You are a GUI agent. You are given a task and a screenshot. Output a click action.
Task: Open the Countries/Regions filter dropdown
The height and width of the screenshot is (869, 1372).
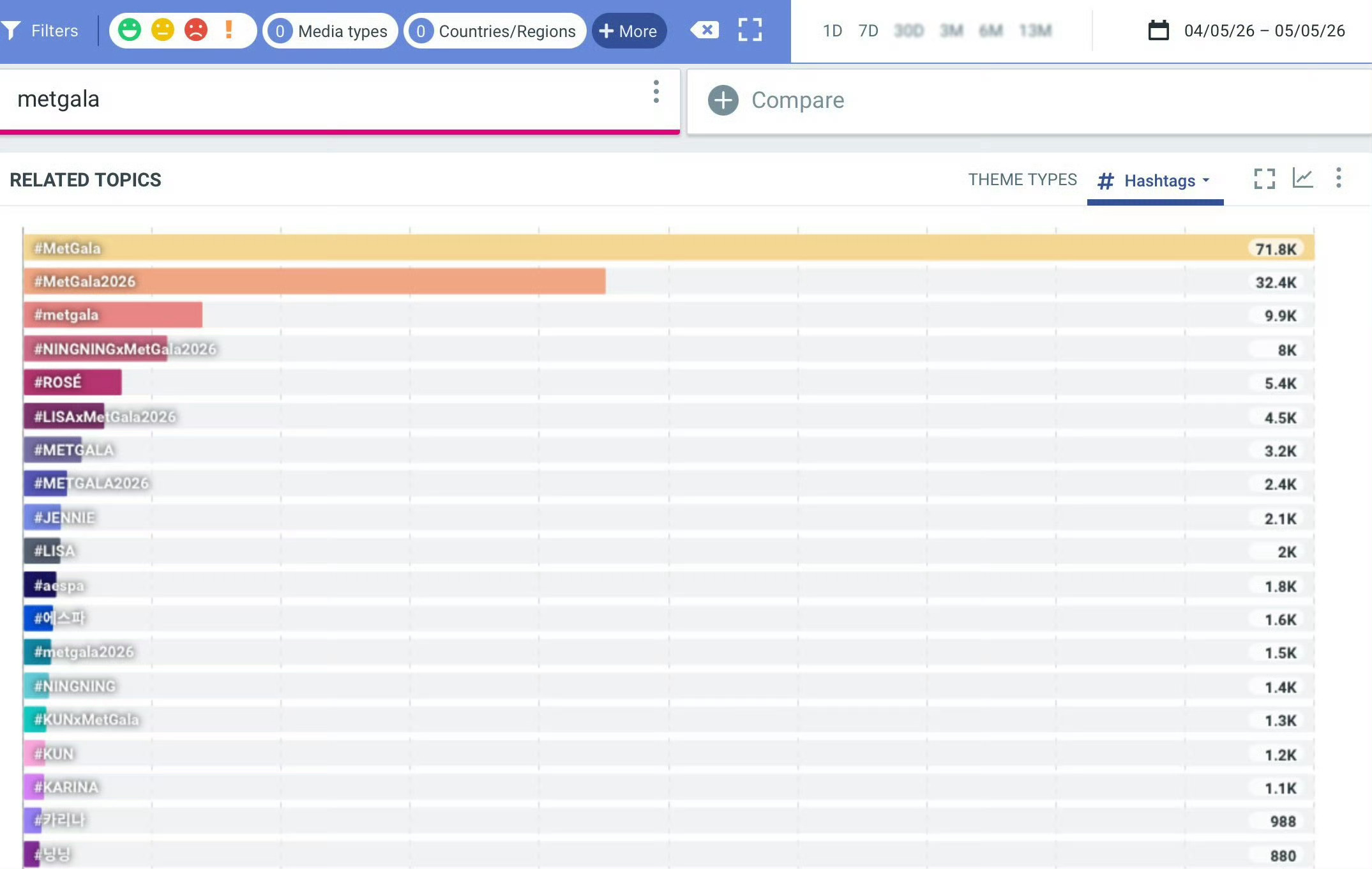(x=495, y=31)
